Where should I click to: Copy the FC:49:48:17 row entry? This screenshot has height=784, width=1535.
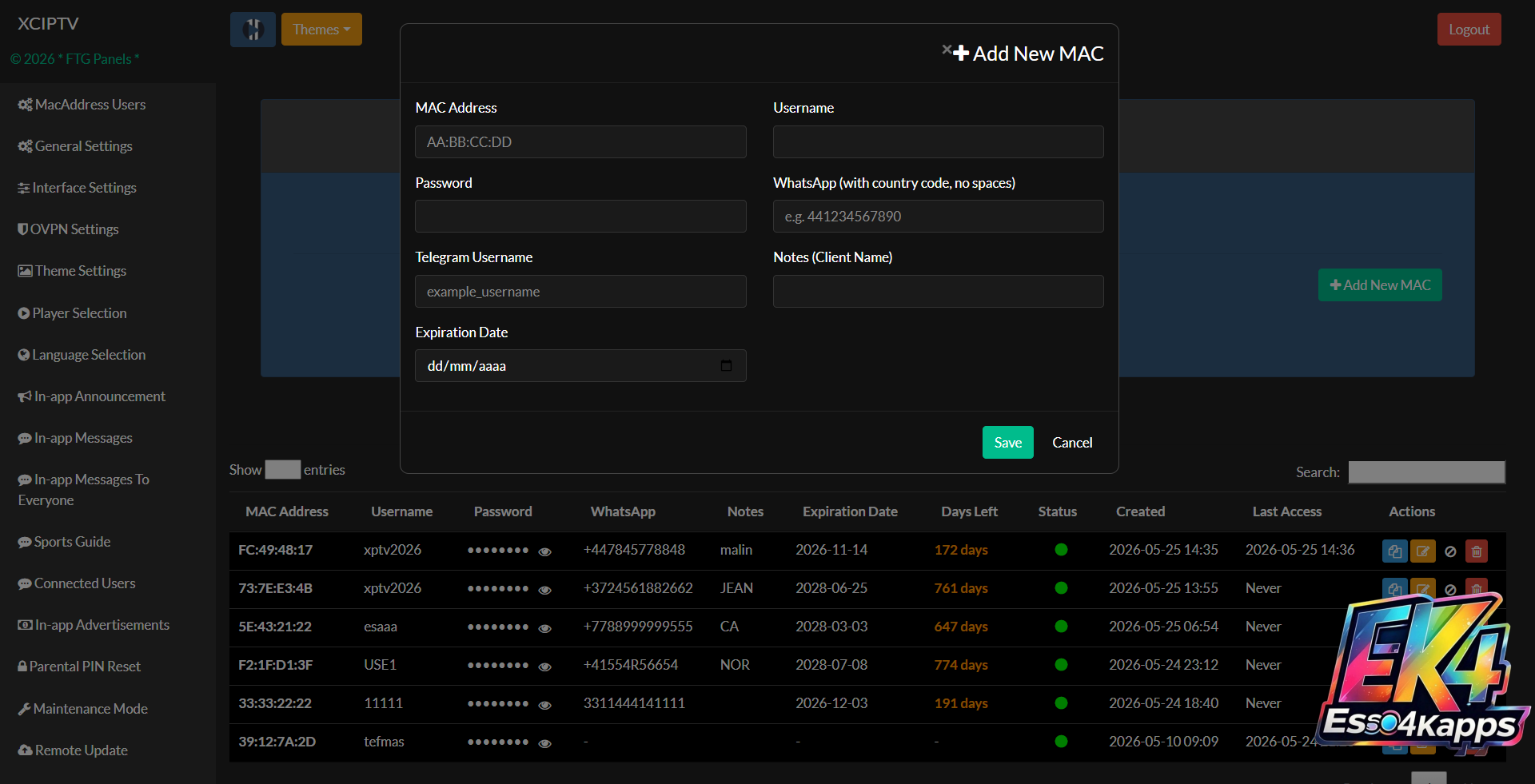coord(1395,551)
